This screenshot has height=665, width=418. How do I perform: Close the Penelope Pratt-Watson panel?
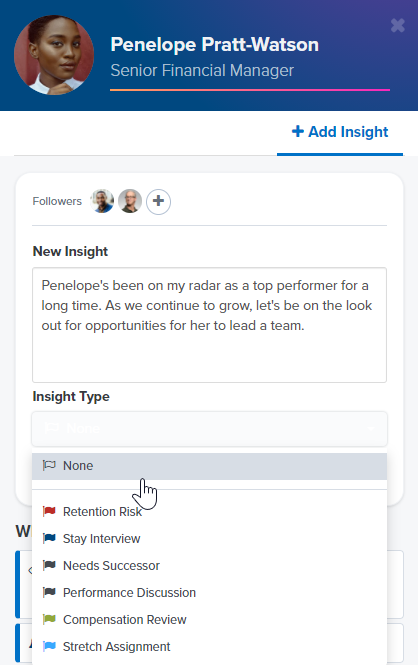[398, 25]
